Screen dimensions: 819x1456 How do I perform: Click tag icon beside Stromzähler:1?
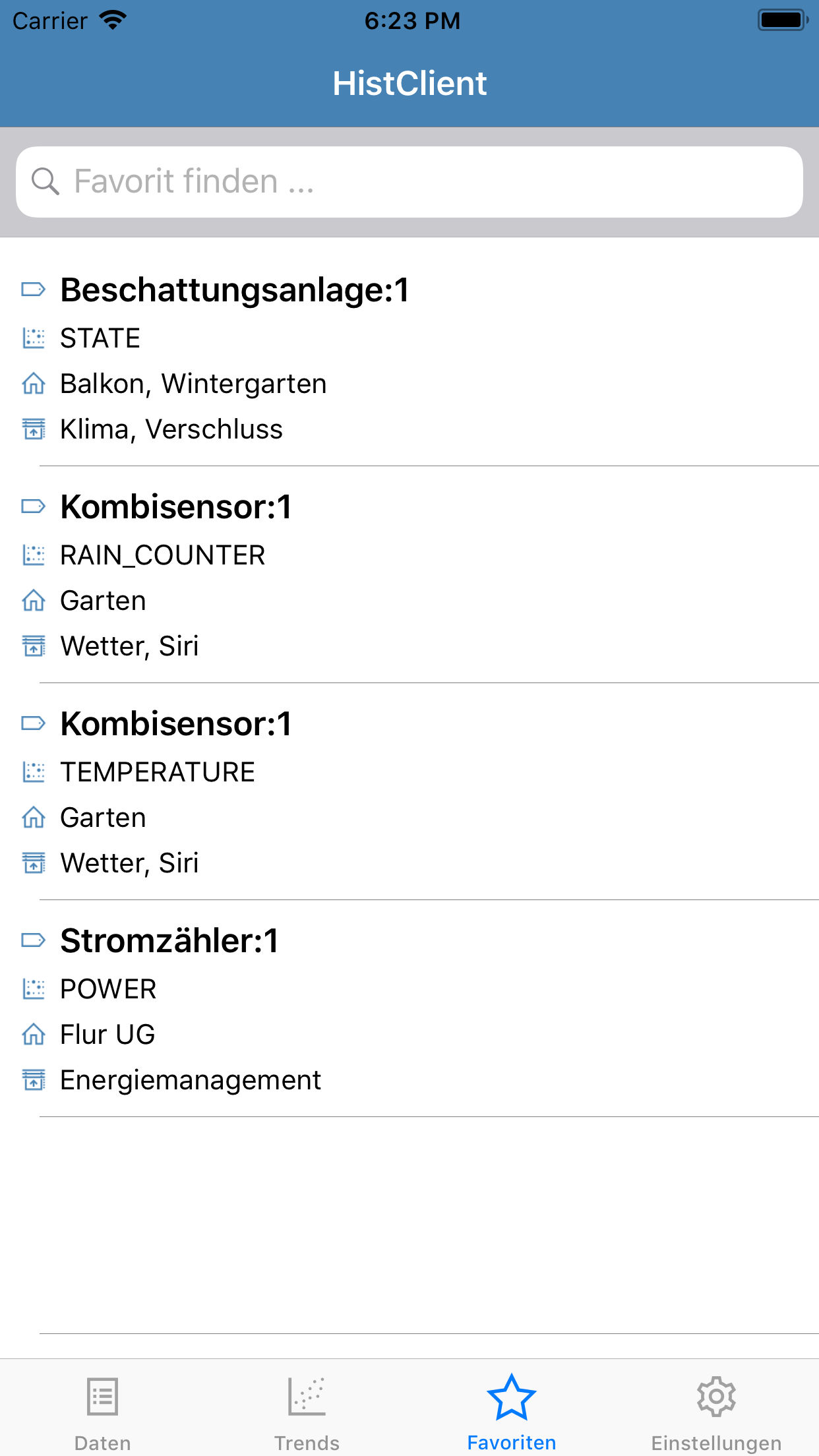34,940
